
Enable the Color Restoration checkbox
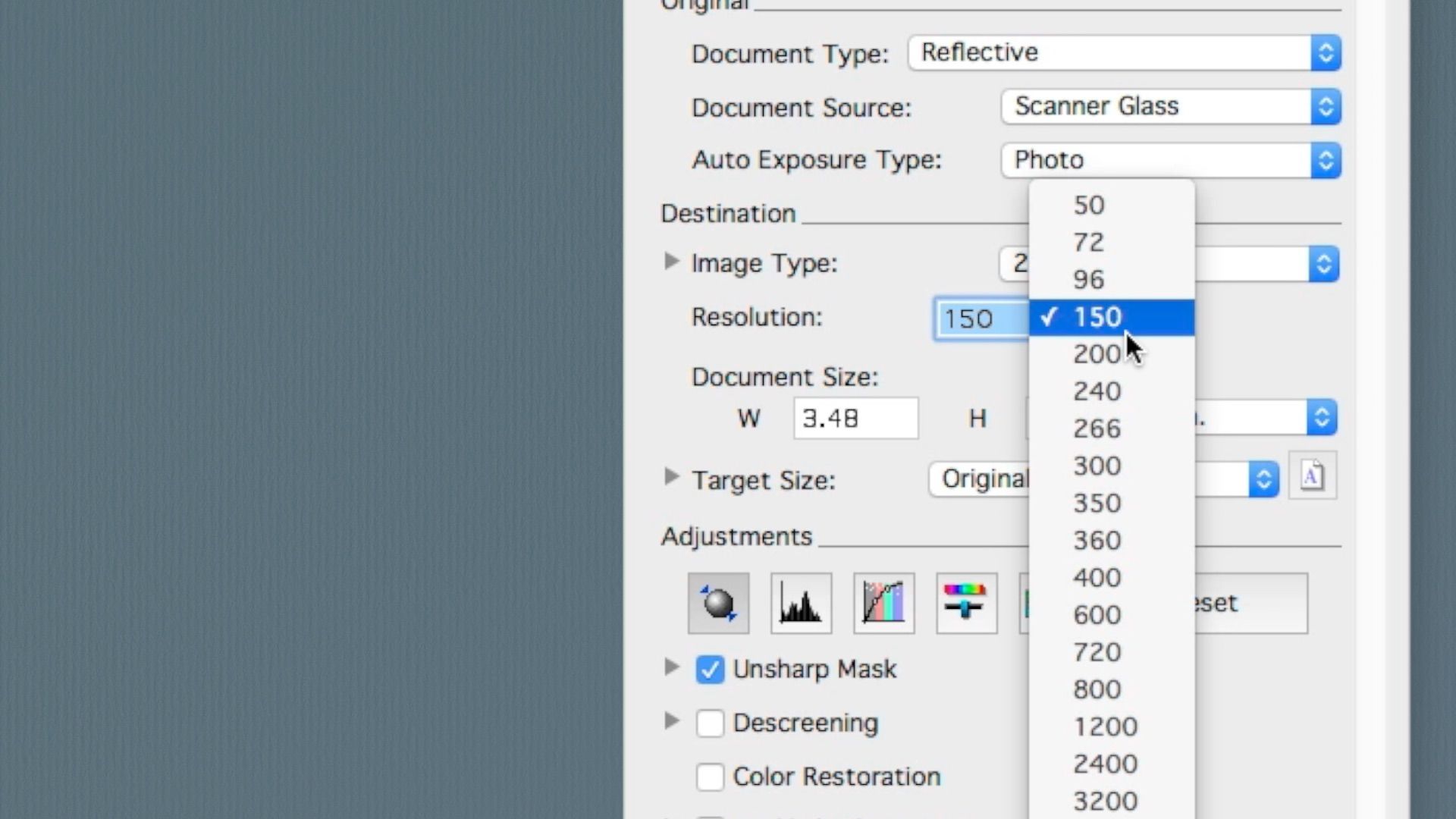710,777
